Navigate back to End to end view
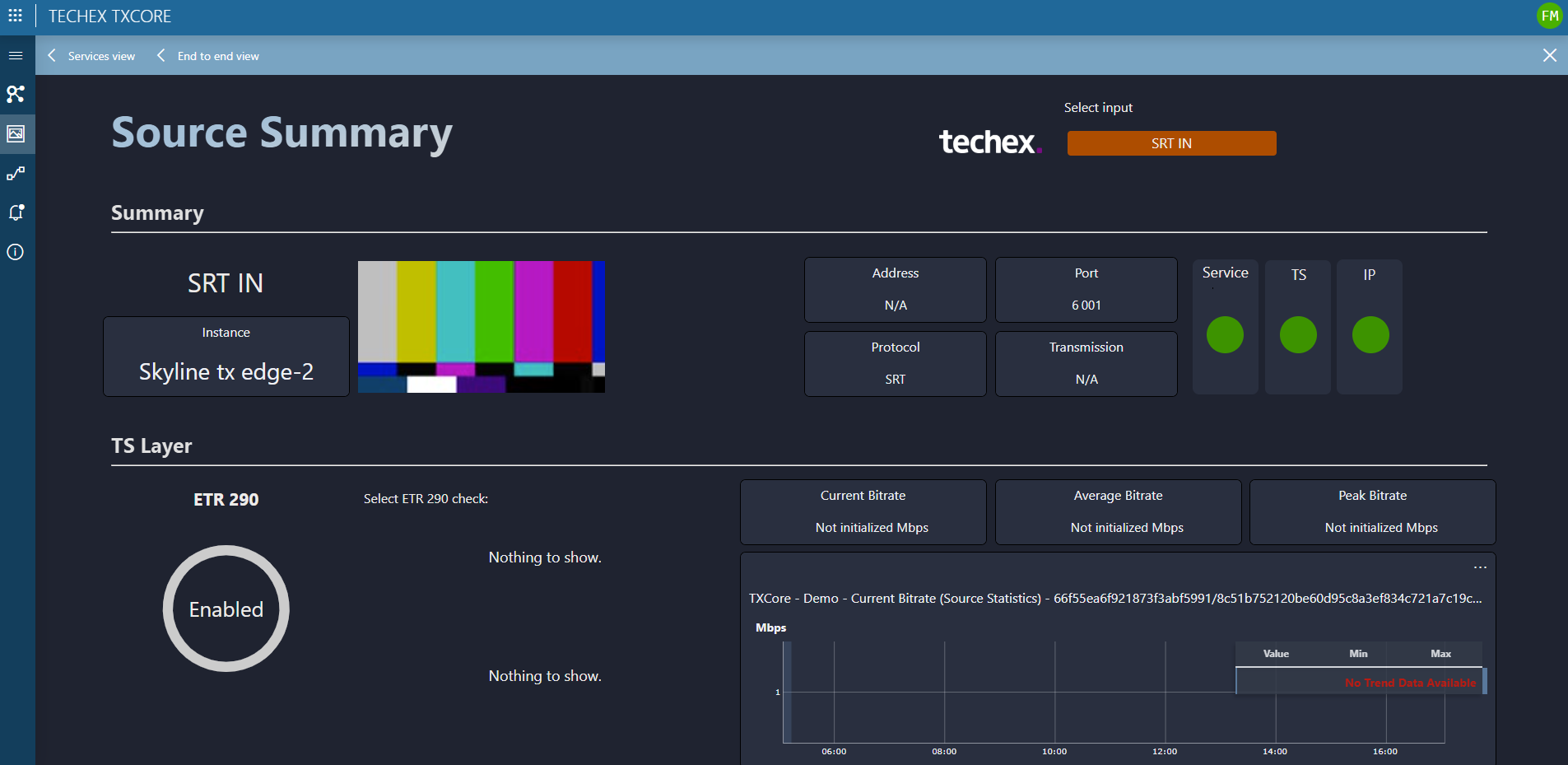This screenshot has width=1568, height=765. pos(218,56)
